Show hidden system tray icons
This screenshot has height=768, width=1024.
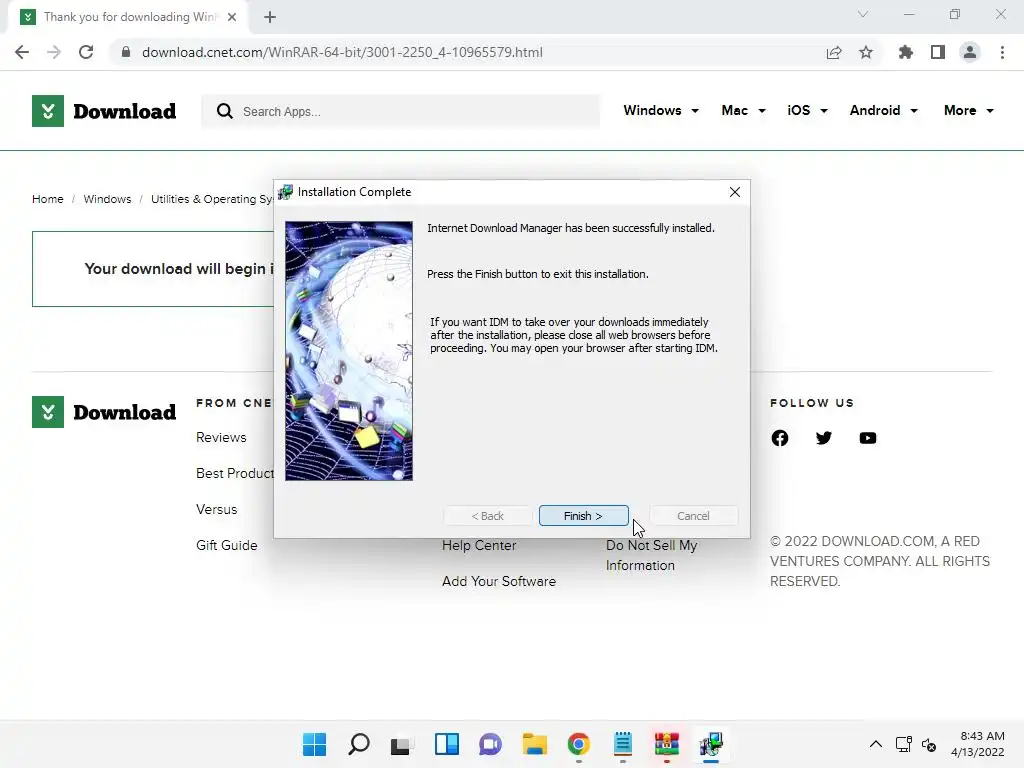coord(876,744)
